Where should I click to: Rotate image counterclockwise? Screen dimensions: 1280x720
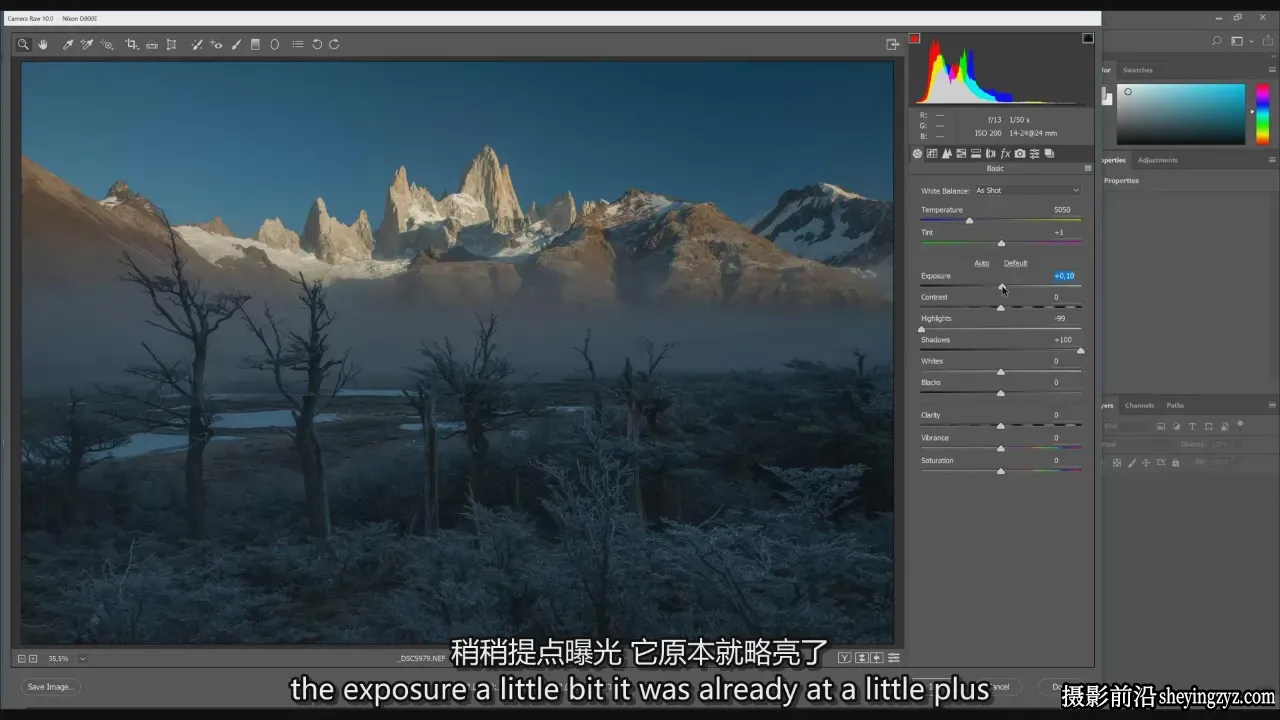click(317, 44)
